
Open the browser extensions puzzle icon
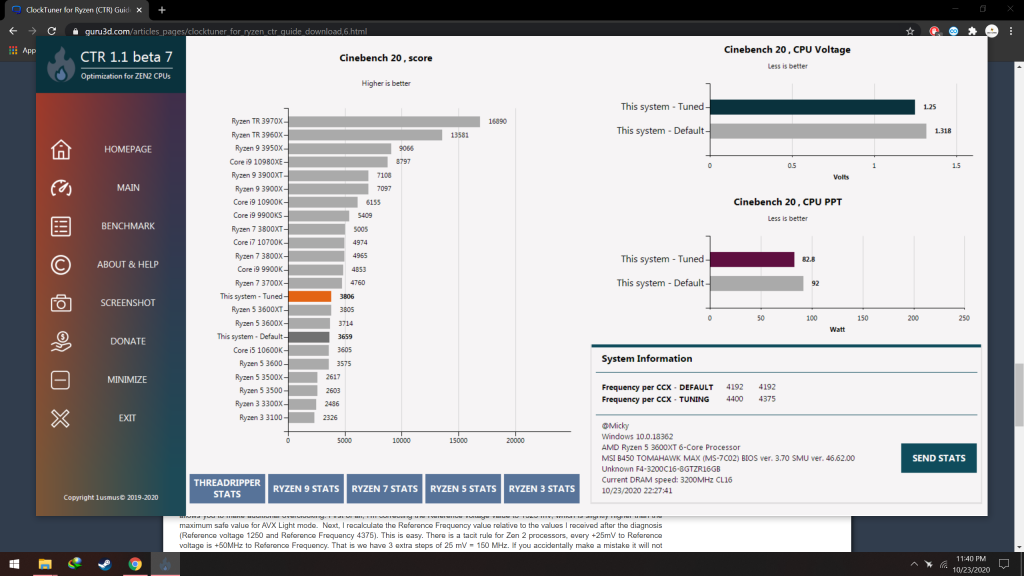click(972, 31)
